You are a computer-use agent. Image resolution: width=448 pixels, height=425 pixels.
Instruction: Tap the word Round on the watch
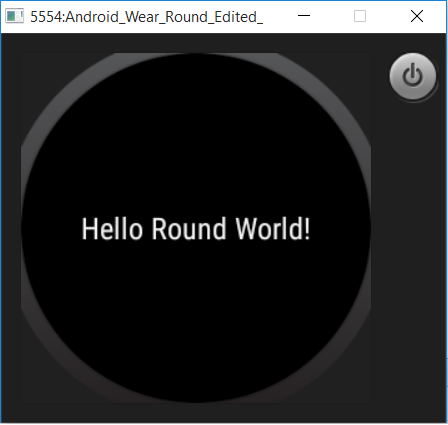click(189, 229)
